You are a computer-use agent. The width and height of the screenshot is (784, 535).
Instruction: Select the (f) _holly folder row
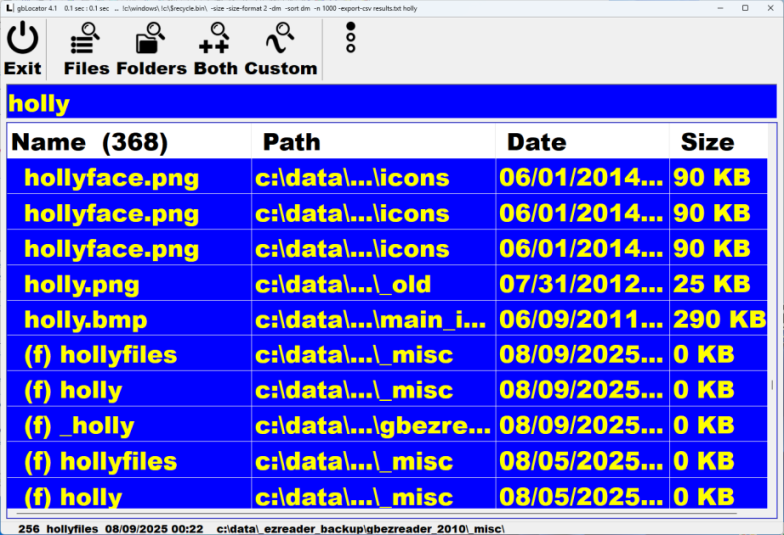(x=78, y=426)
